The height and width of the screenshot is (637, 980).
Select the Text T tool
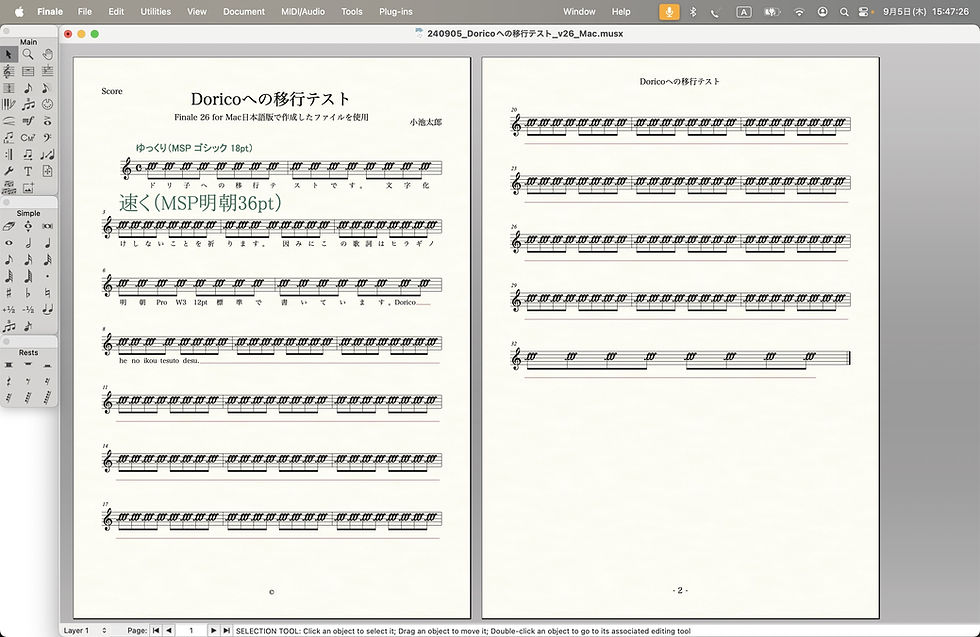coord(28,171)
